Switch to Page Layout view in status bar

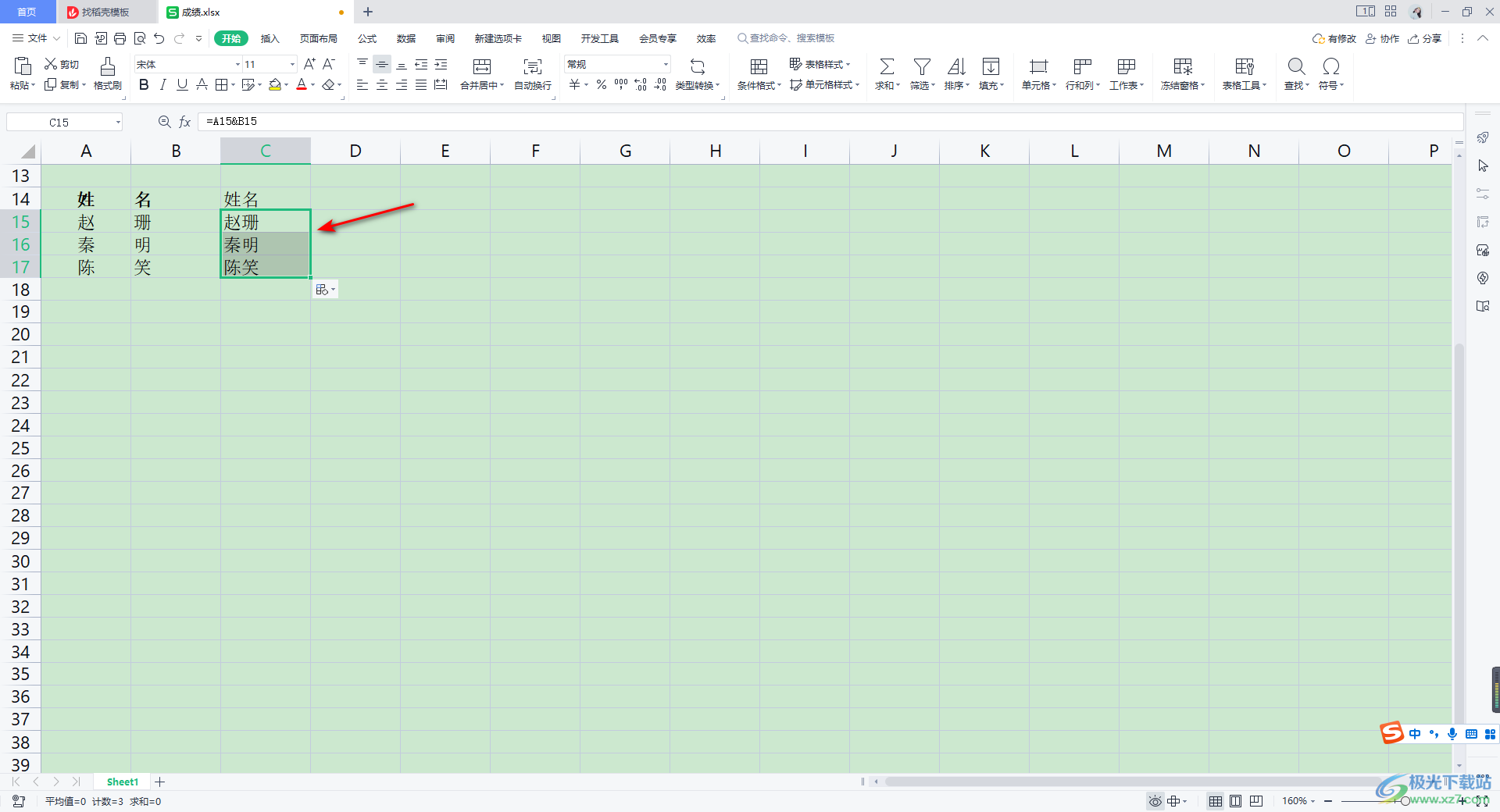pos(1236,801)
